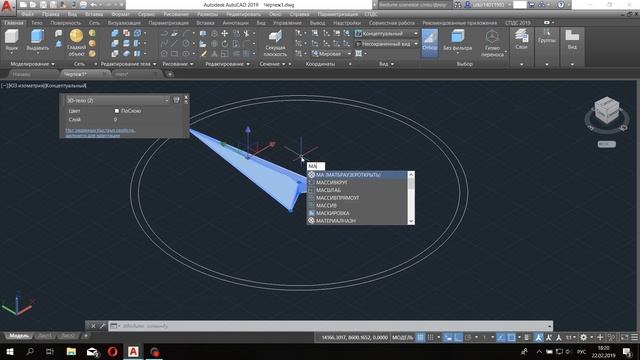Viewport: 640px width, 360px height.
Task: Toggle MODEL (МОДЕЛЬ) space button in status bar
Action: (402, 337)
